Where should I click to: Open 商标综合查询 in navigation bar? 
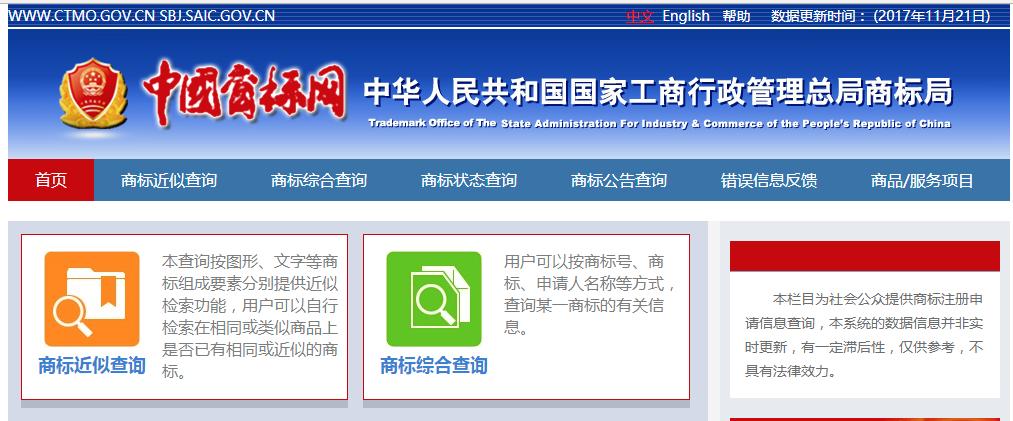pos(319,180)
